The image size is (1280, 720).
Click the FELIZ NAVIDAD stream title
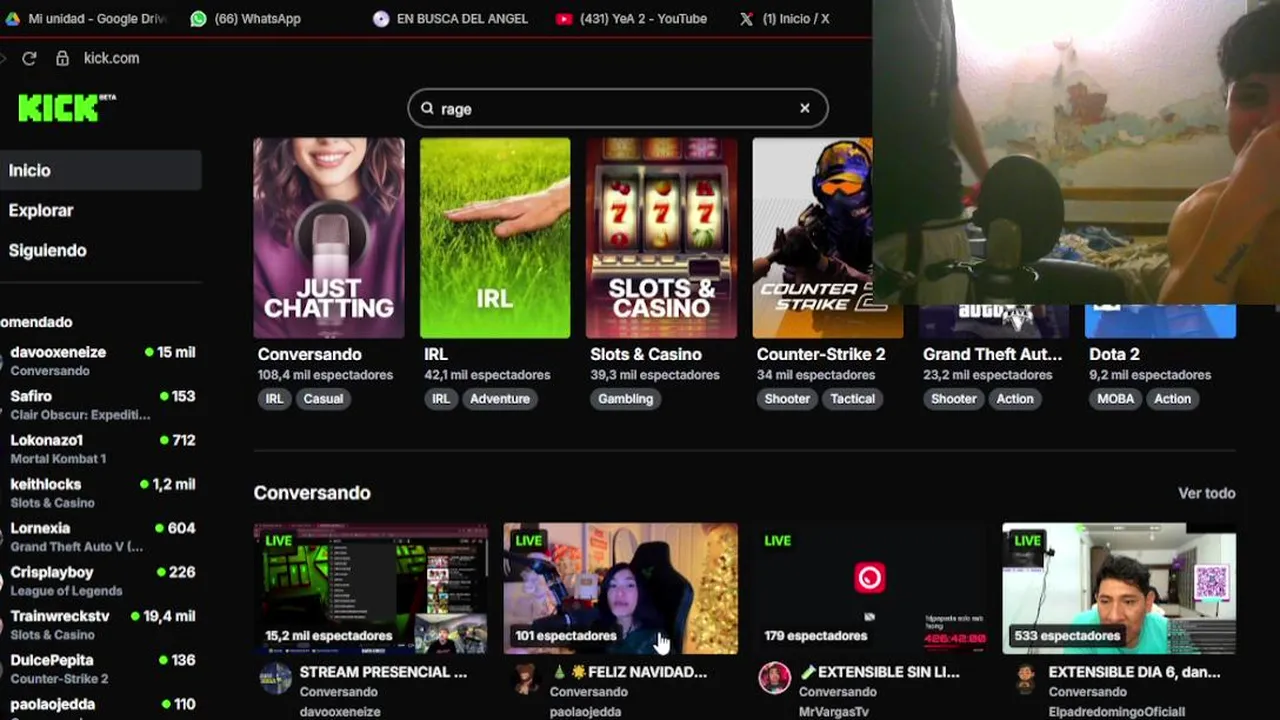point(628,672)
